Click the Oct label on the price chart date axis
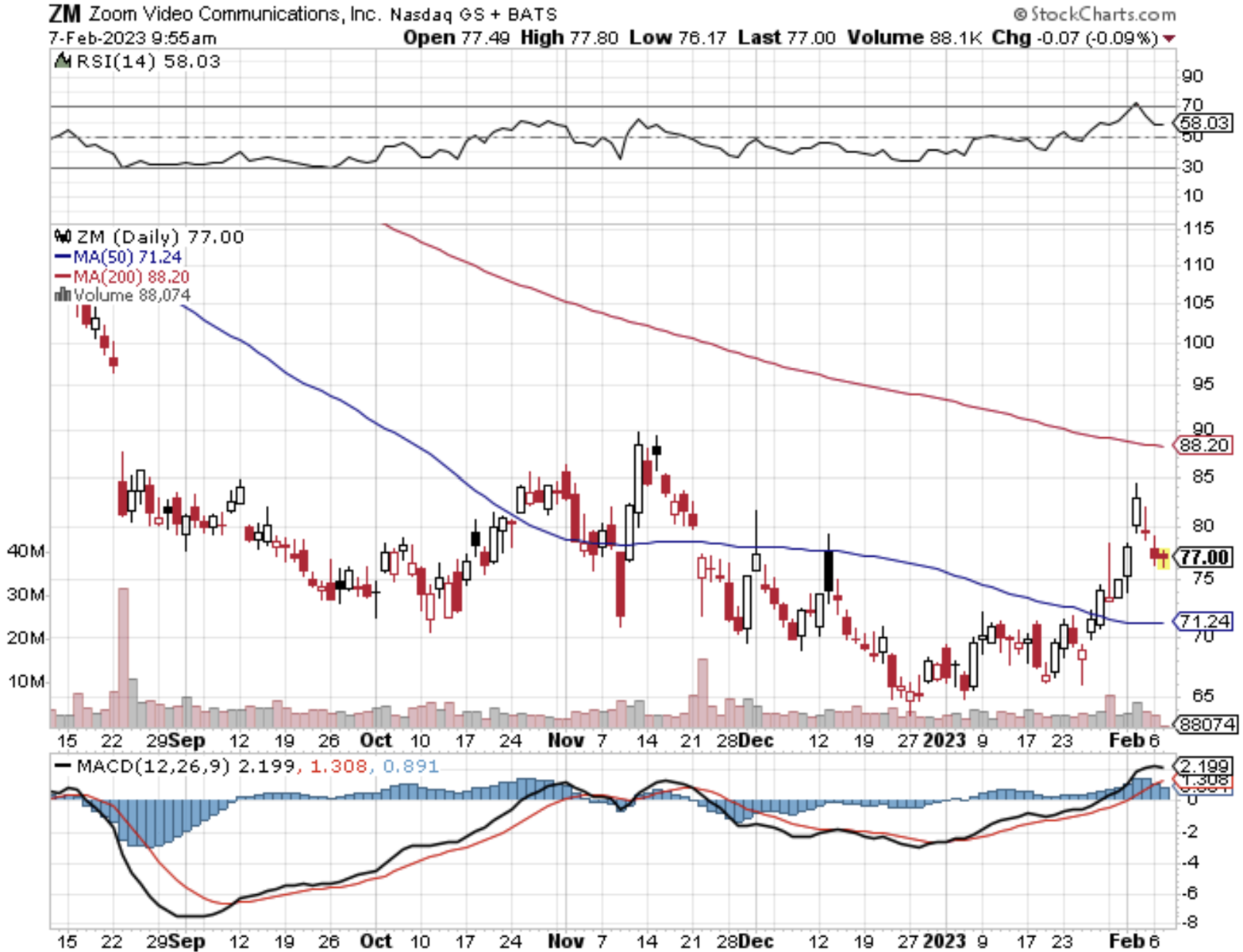Screen dimensions: 1243x952 (x=375, y=740)
